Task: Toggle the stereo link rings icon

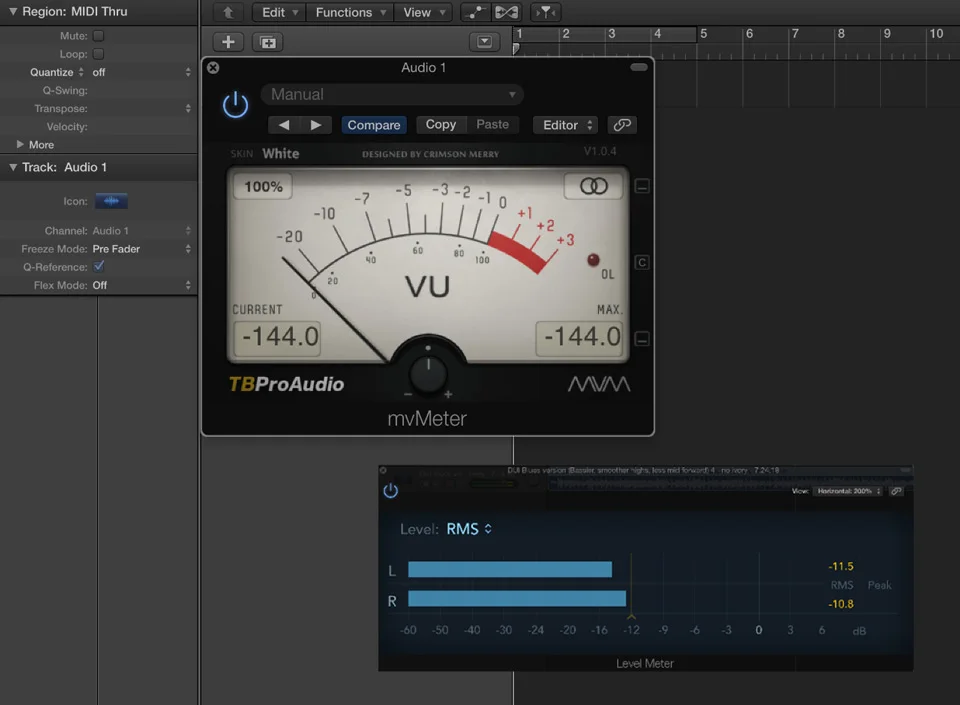Action: pos(593,186)
